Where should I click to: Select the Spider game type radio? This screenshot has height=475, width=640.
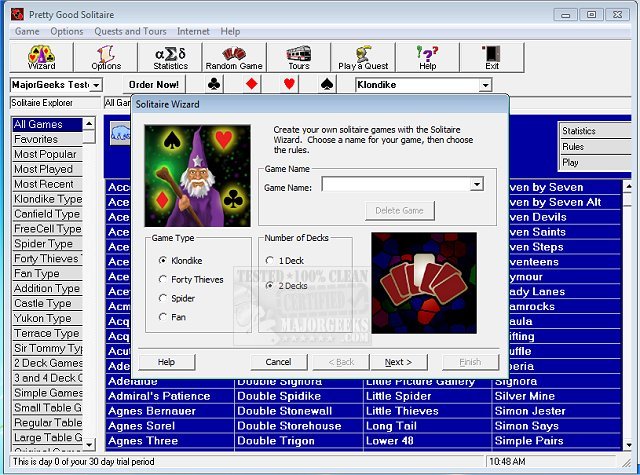tap(163, 298)
